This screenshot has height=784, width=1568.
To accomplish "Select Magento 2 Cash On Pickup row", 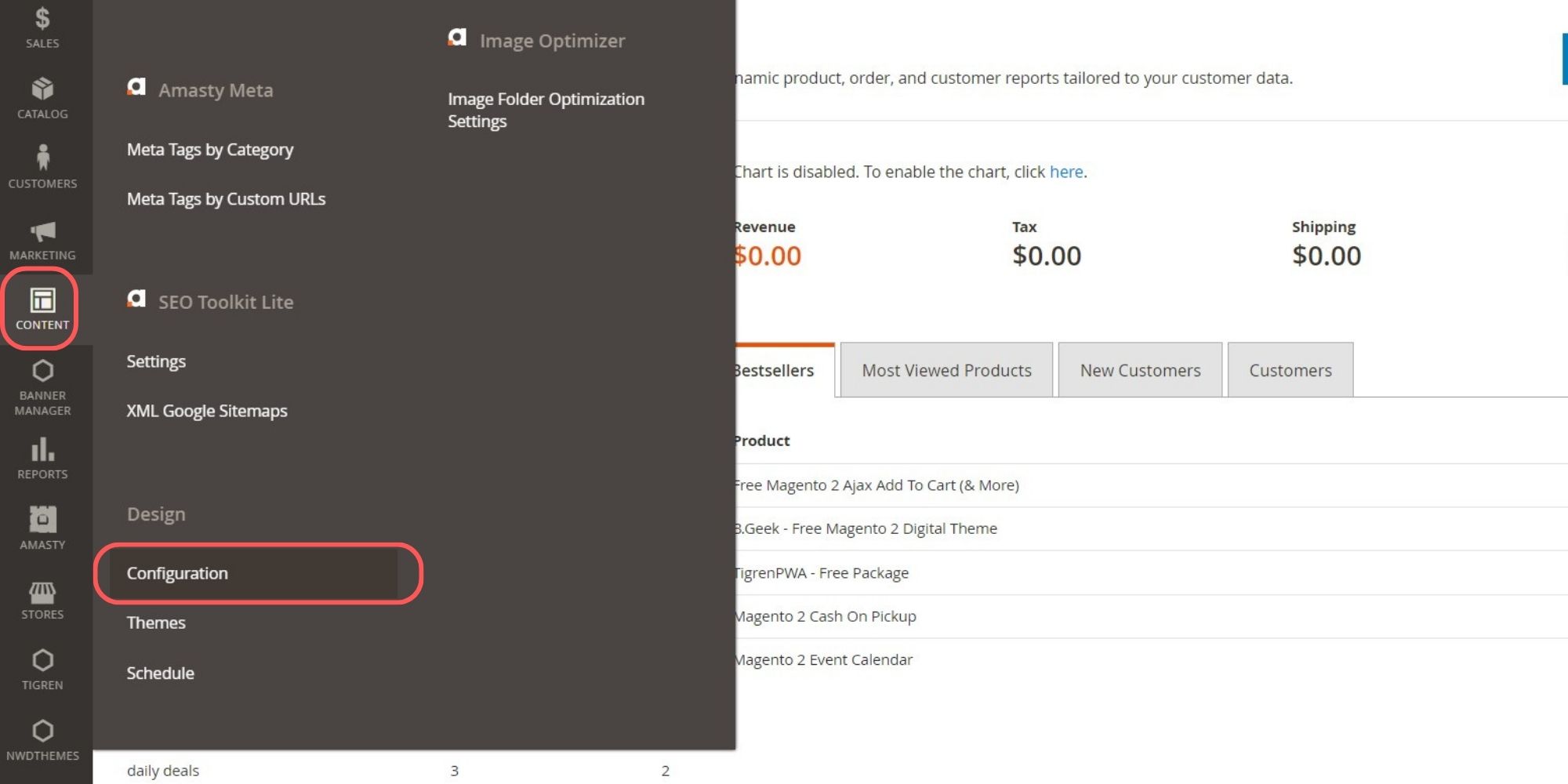I will tap(1151, 616).
